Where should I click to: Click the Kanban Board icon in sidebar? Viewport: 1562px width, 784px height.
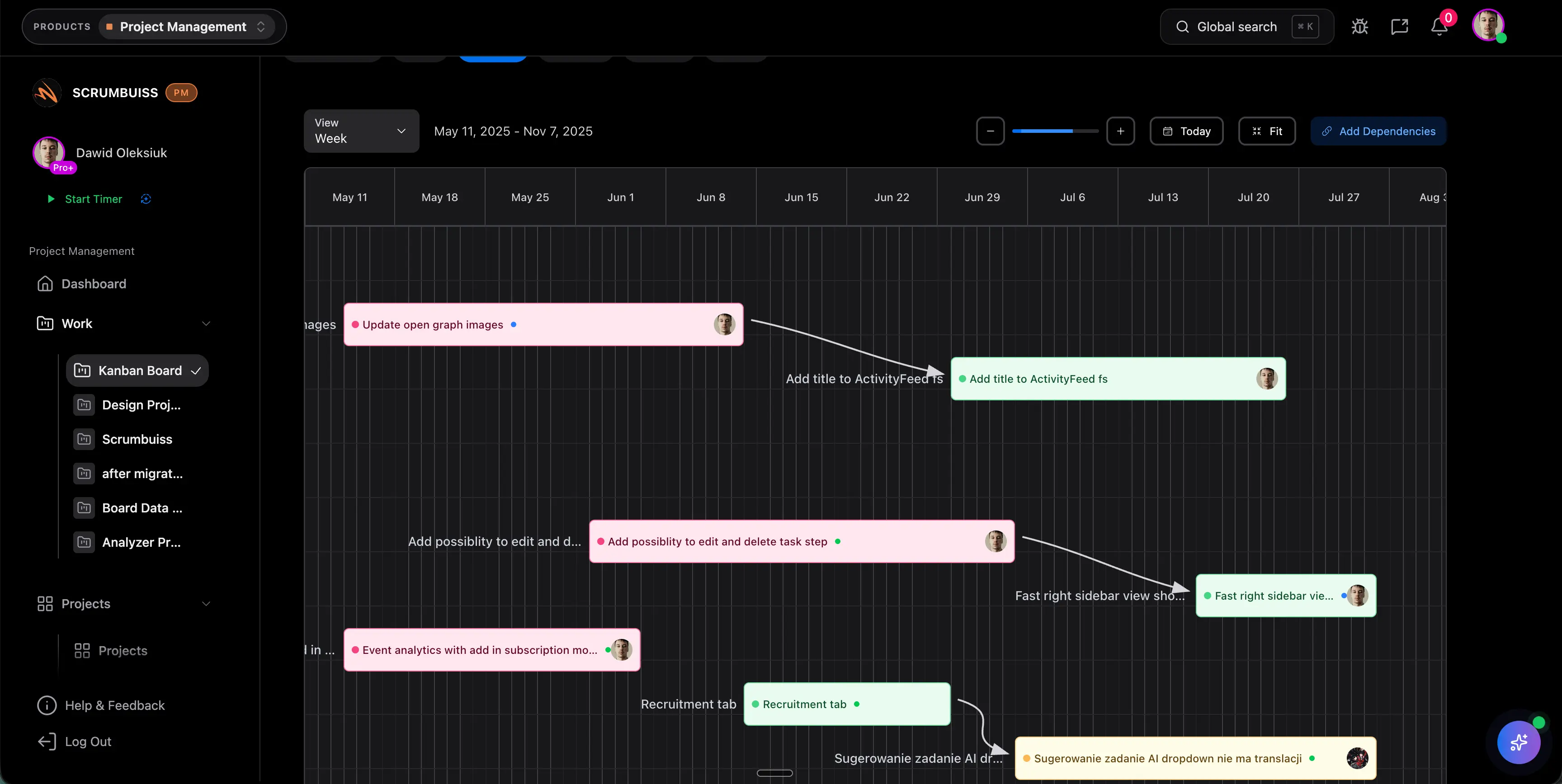[x=83, y=370]
